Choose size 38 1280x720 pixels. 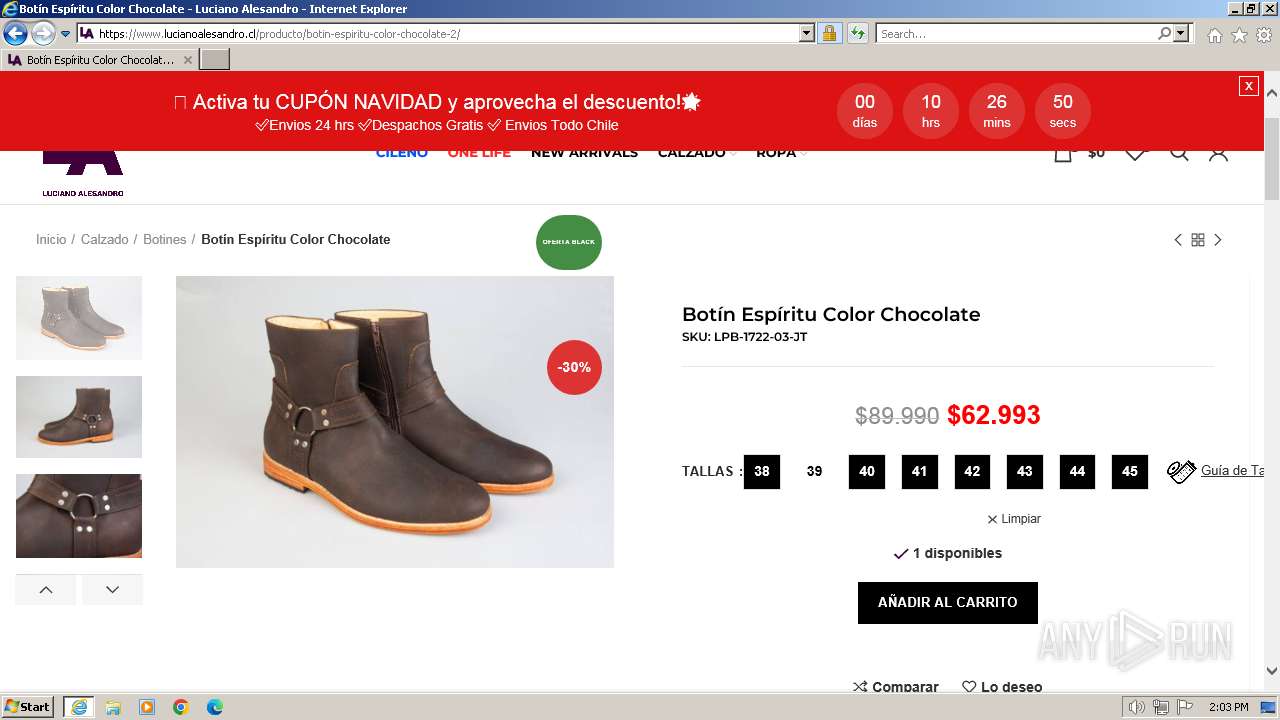762,471
